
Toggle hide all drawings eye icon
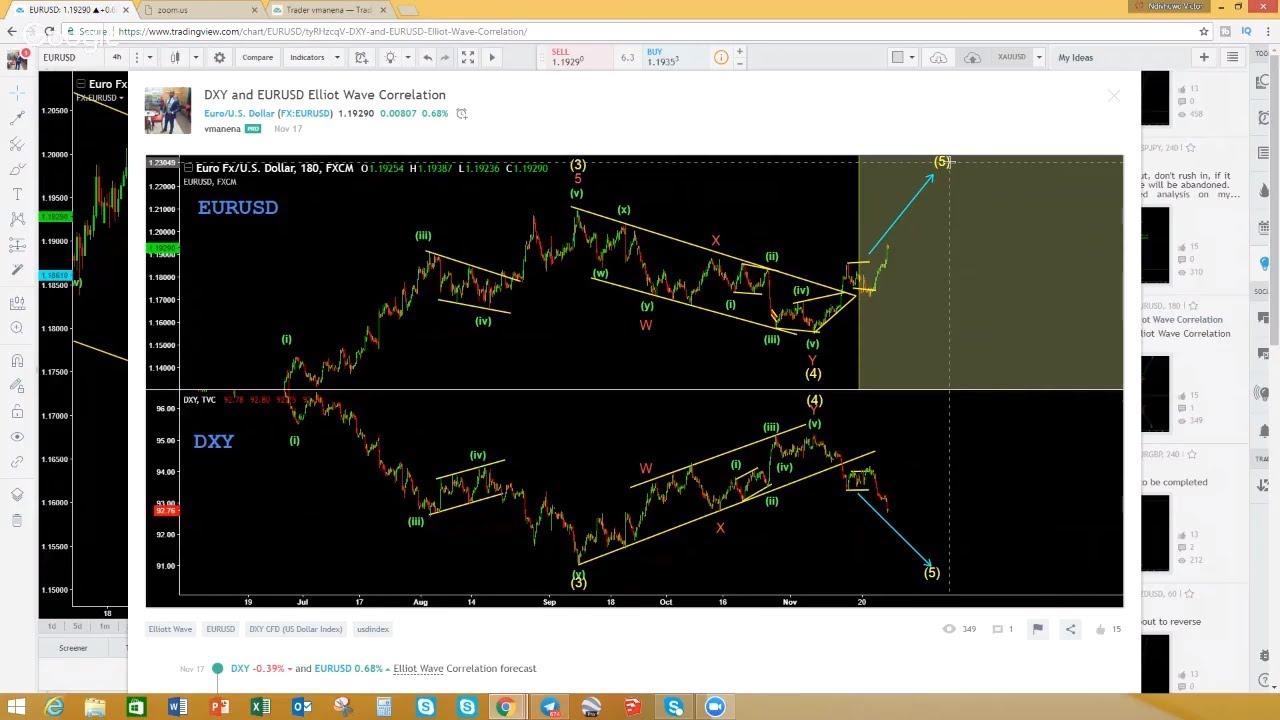(17, 437)
